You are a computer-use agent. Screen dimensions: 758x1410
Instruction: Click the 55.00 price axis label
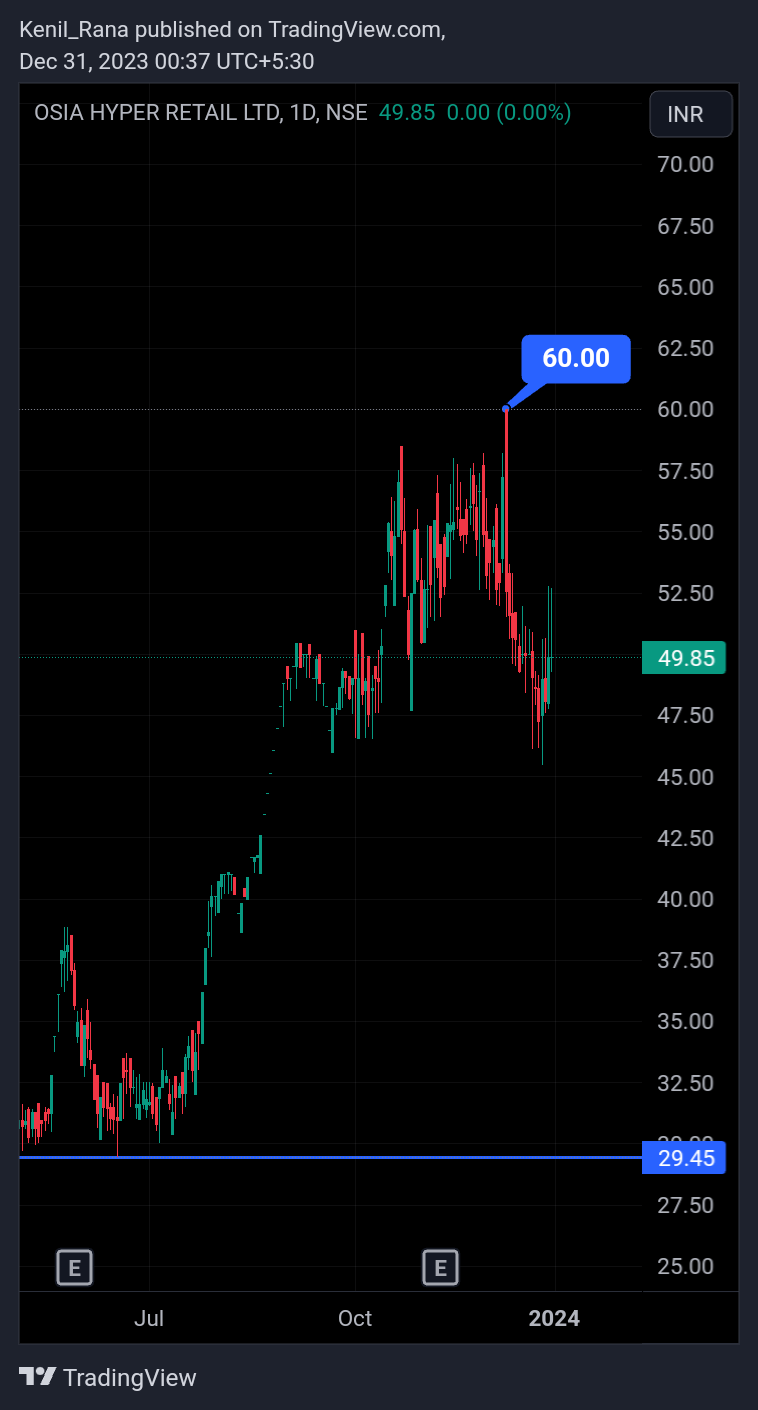tap(685, 532)
